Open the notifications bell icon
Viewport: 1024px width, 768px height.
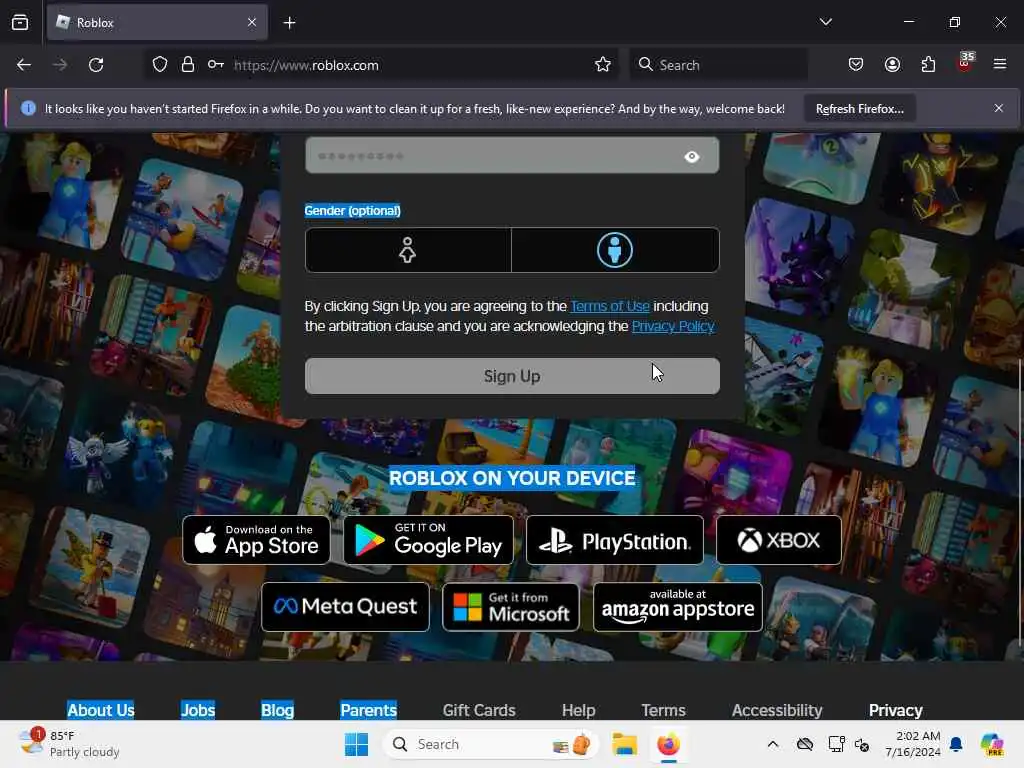(956, 744)
